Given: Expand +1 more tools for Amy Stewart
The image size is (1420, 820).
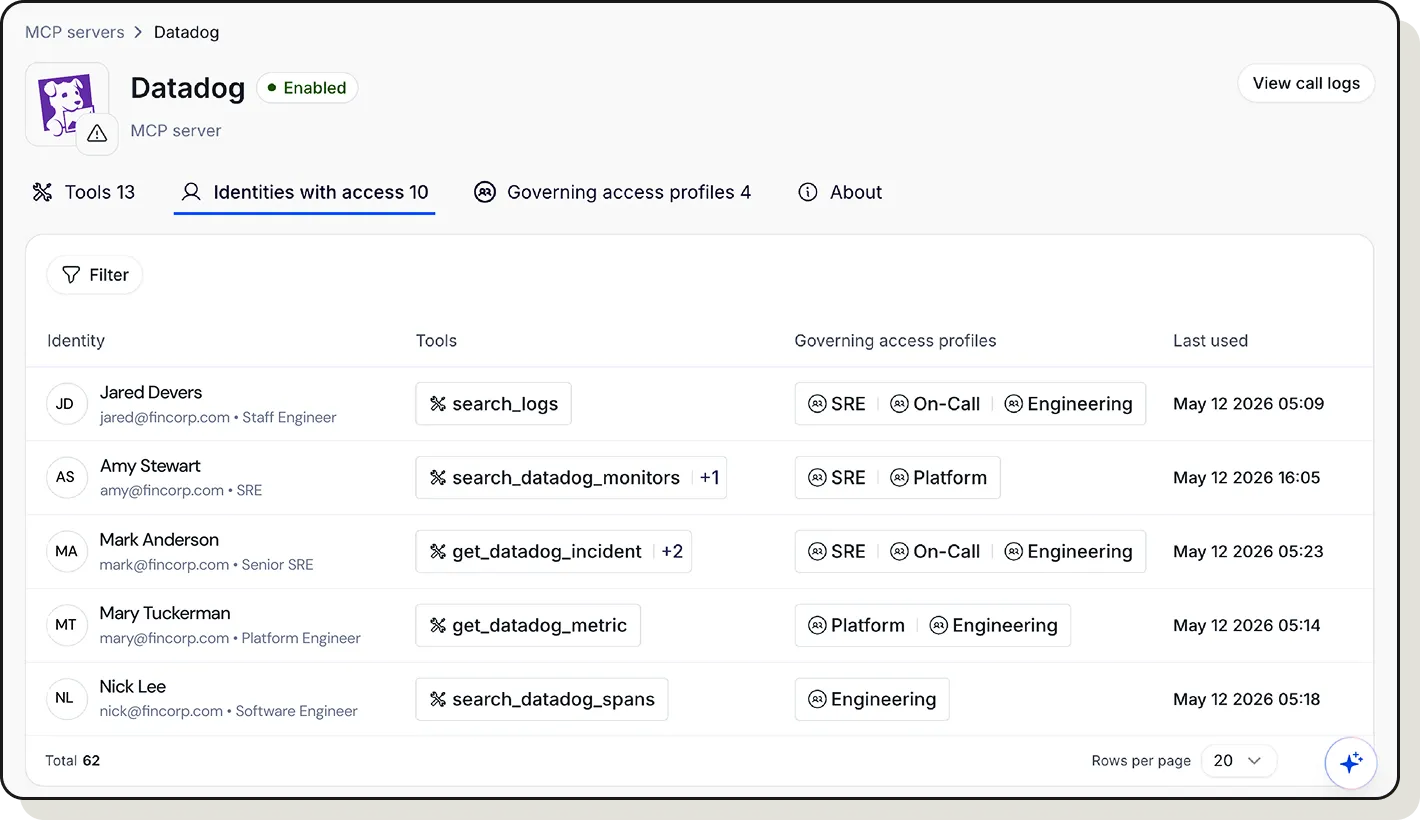Looking at the screenshot, I should 709,478.
